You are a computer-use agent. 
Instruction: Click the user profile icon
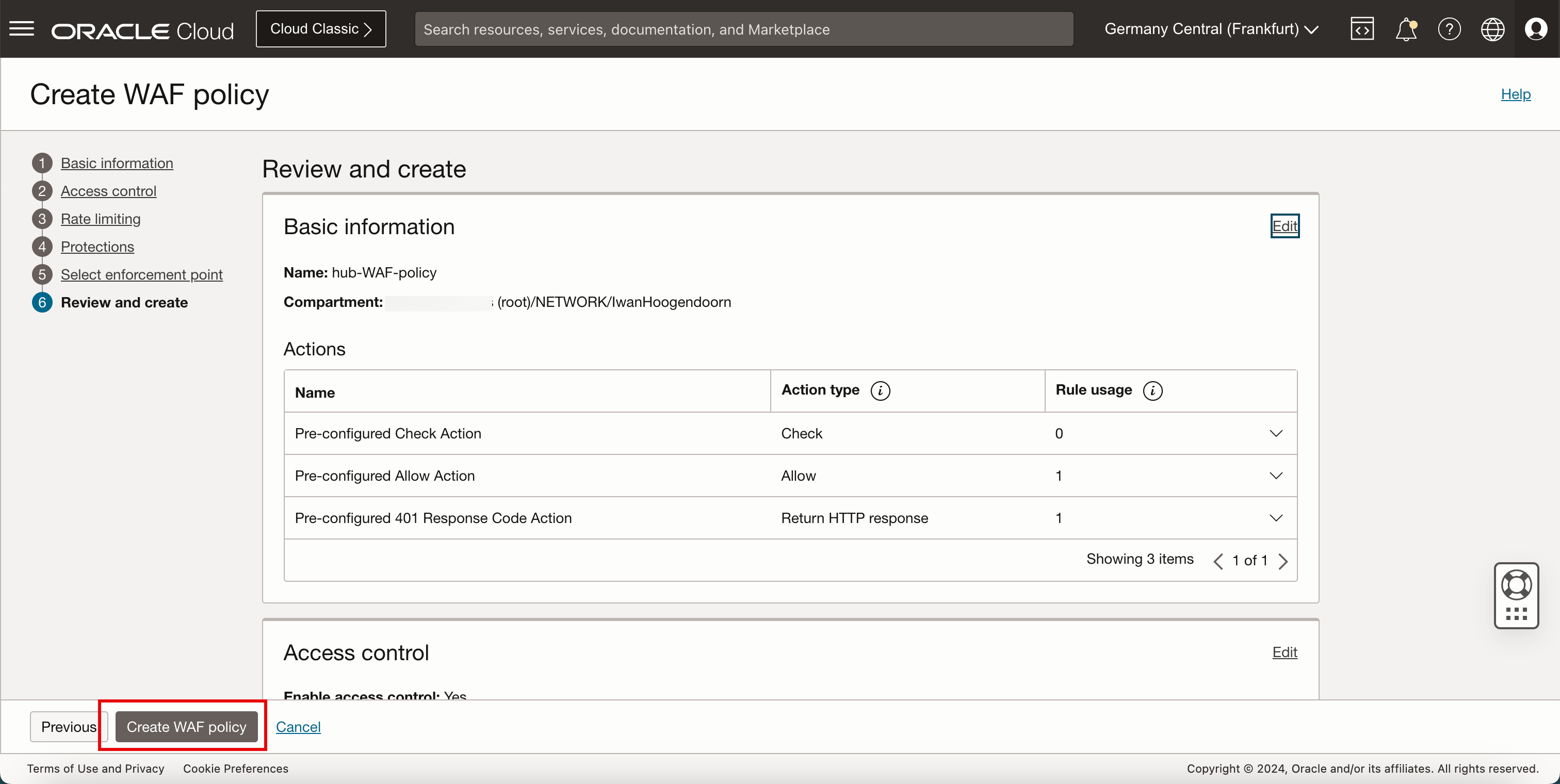point(1536,29)
